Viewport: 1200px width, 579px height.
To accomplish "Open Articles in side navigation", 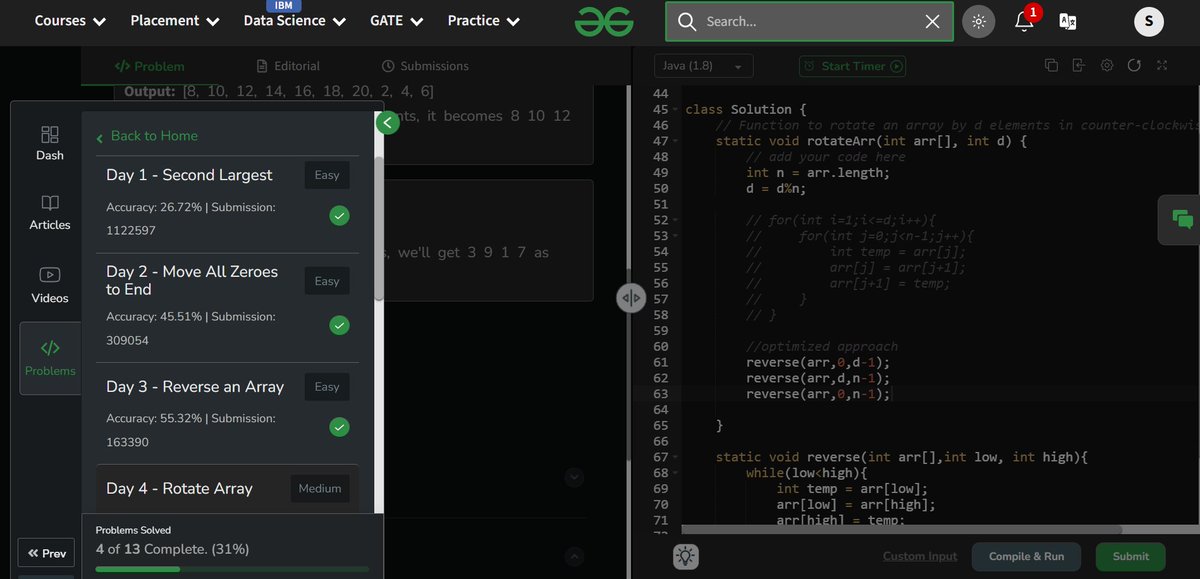I will pyautogui.click(x=50, y=213).
